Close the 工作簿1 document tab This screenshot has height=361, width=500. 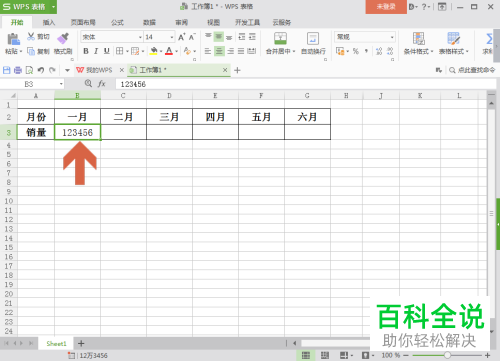pos(225,70)
